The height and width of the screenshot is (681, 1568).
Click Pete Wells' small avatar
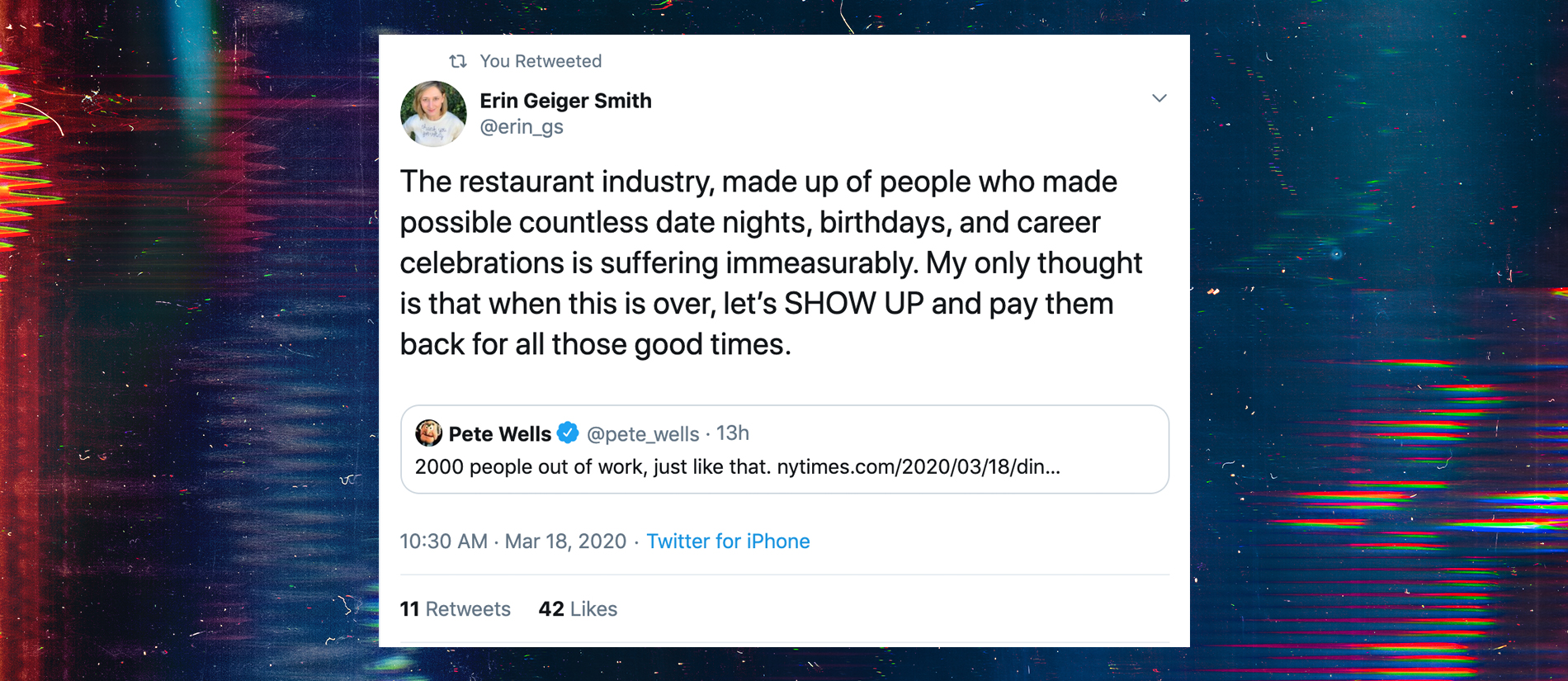point(428,433)
